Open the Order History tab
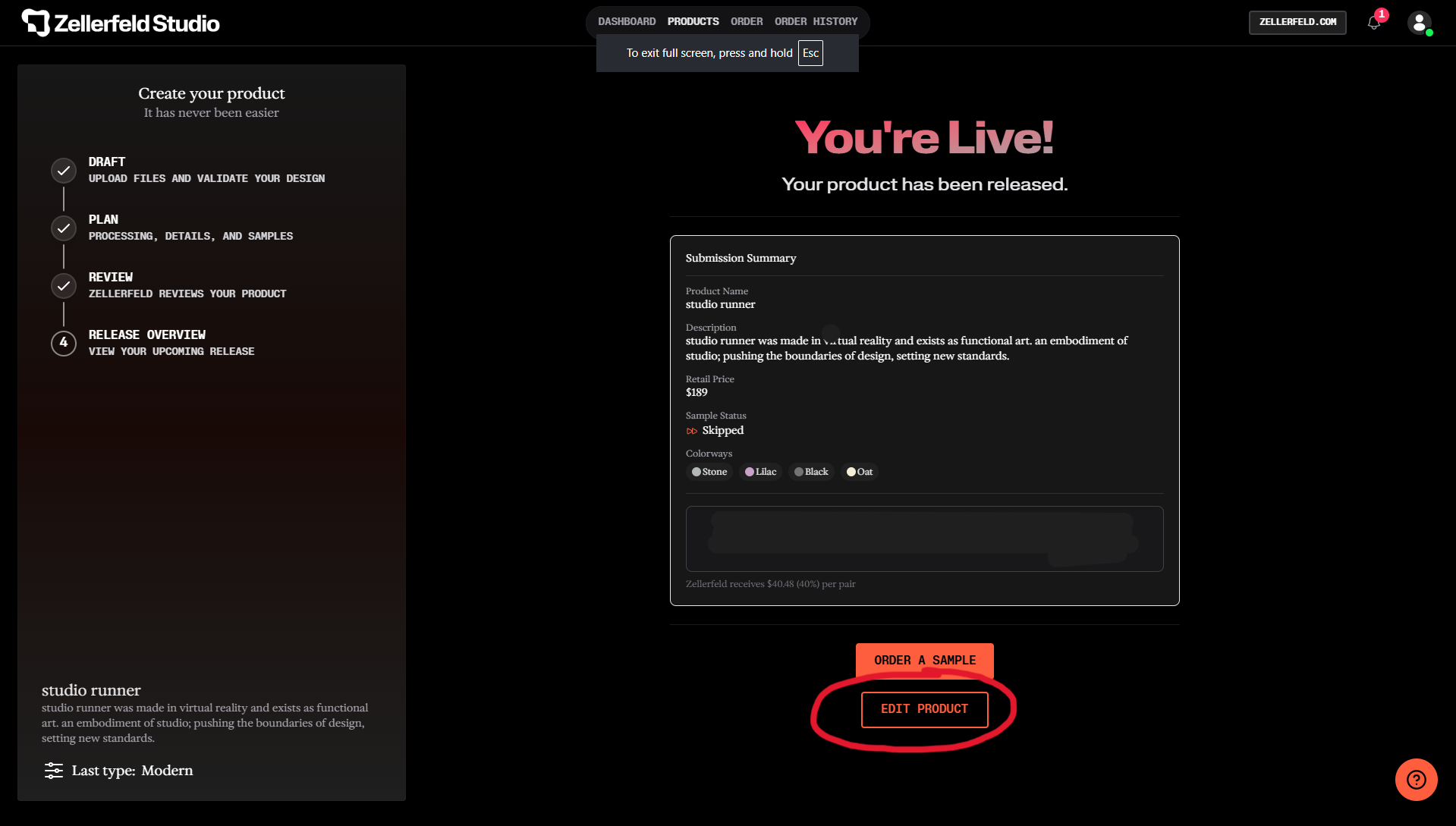The width and height of the screenshot is (1456, 826). tap(816, 21)
